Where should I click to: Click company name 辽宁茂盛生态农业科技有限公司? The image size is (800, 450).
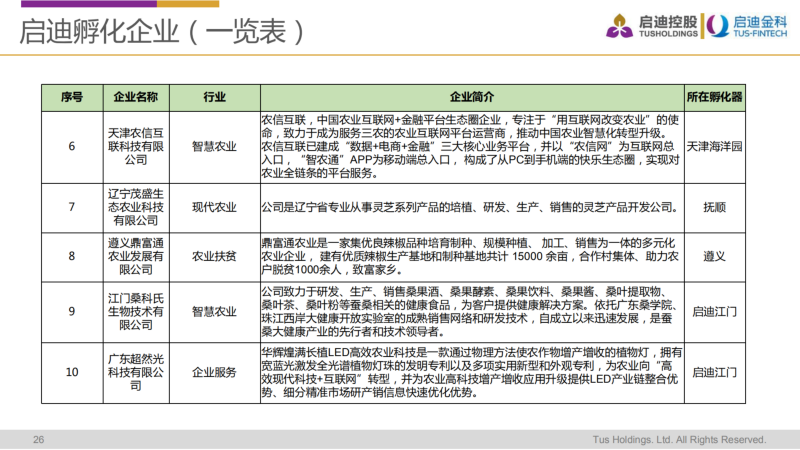point(136,208)
